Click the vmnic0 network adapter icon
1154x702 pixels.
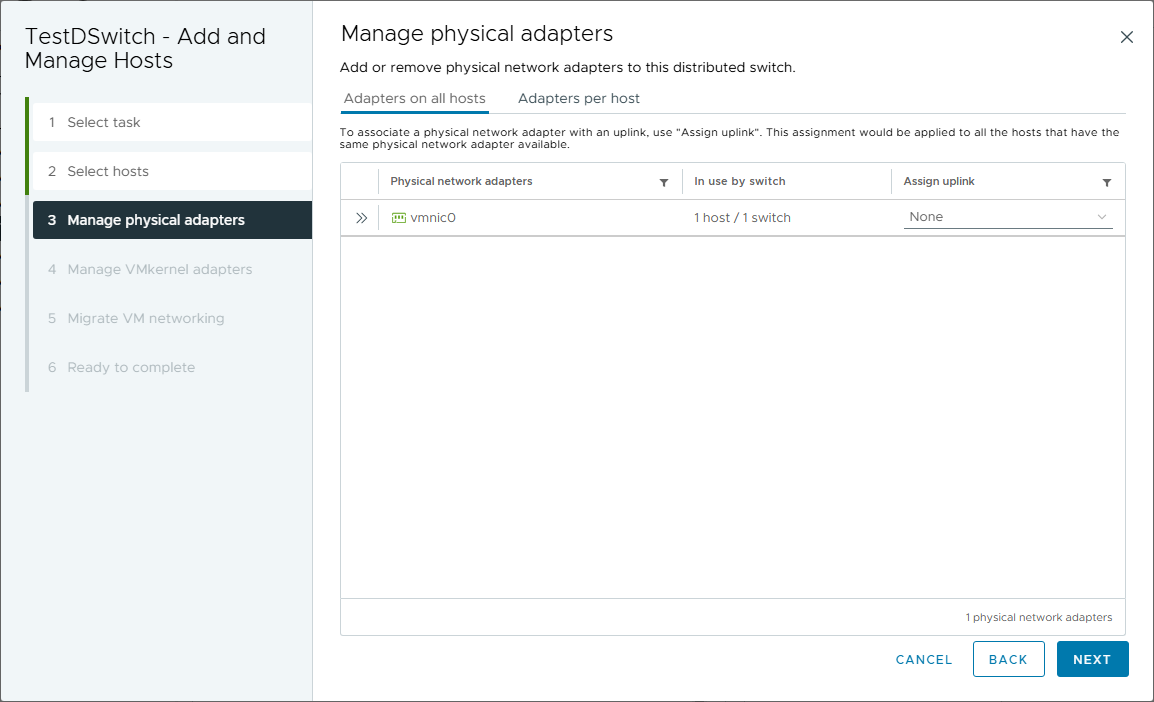click(399, 218)
